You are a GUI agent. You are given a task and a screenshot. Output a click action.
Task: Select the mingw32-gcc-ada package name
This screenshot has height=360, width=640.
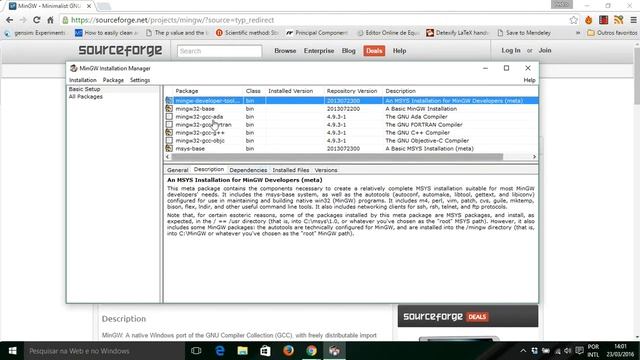[x=199, y=116]
